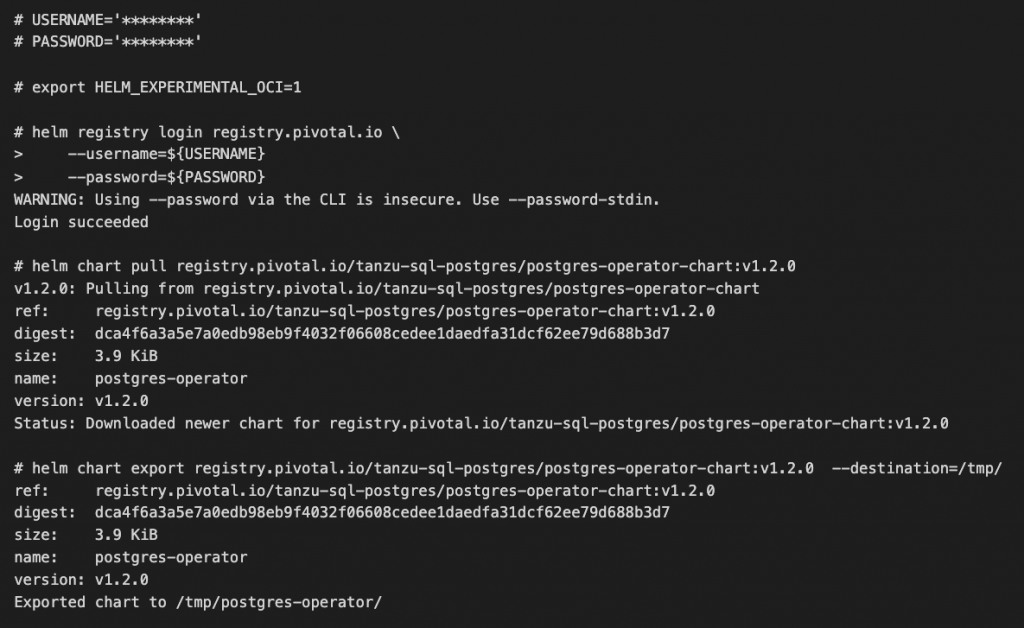Click the last 'name: postgres-operator' line
This screenshot has width=1024, height=628.
pos(130,557)
